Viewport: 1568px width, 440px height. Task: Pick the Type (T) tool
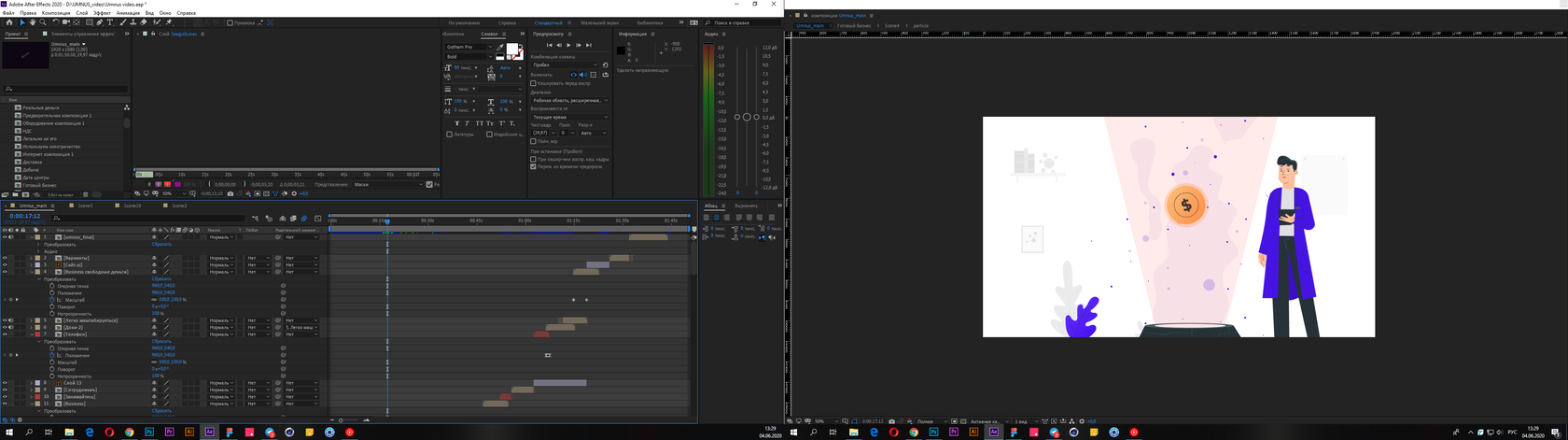[x=110, y=22]
